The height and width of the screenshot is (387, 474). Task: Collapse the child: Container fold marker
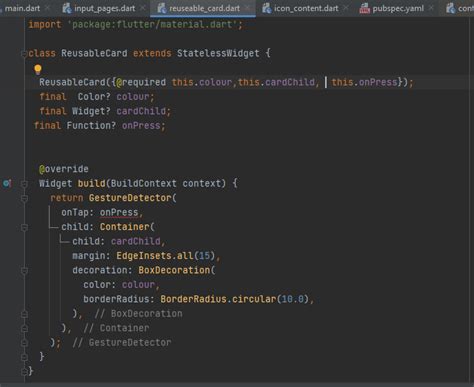[24, 227]
